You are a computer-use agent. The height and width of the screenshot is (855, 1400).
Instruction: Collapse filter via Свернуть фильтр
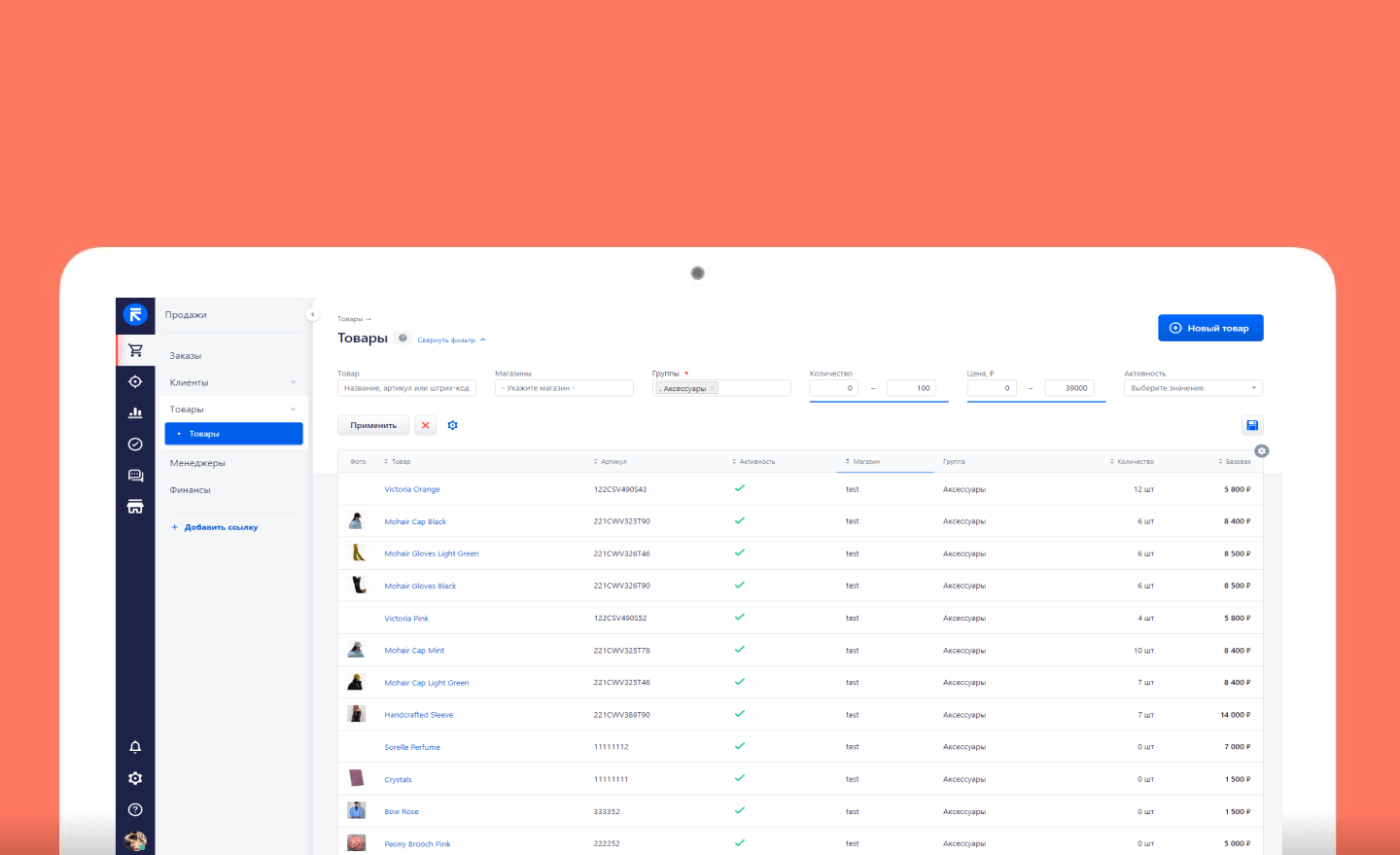pyautogui.click(x=451, y=340)
